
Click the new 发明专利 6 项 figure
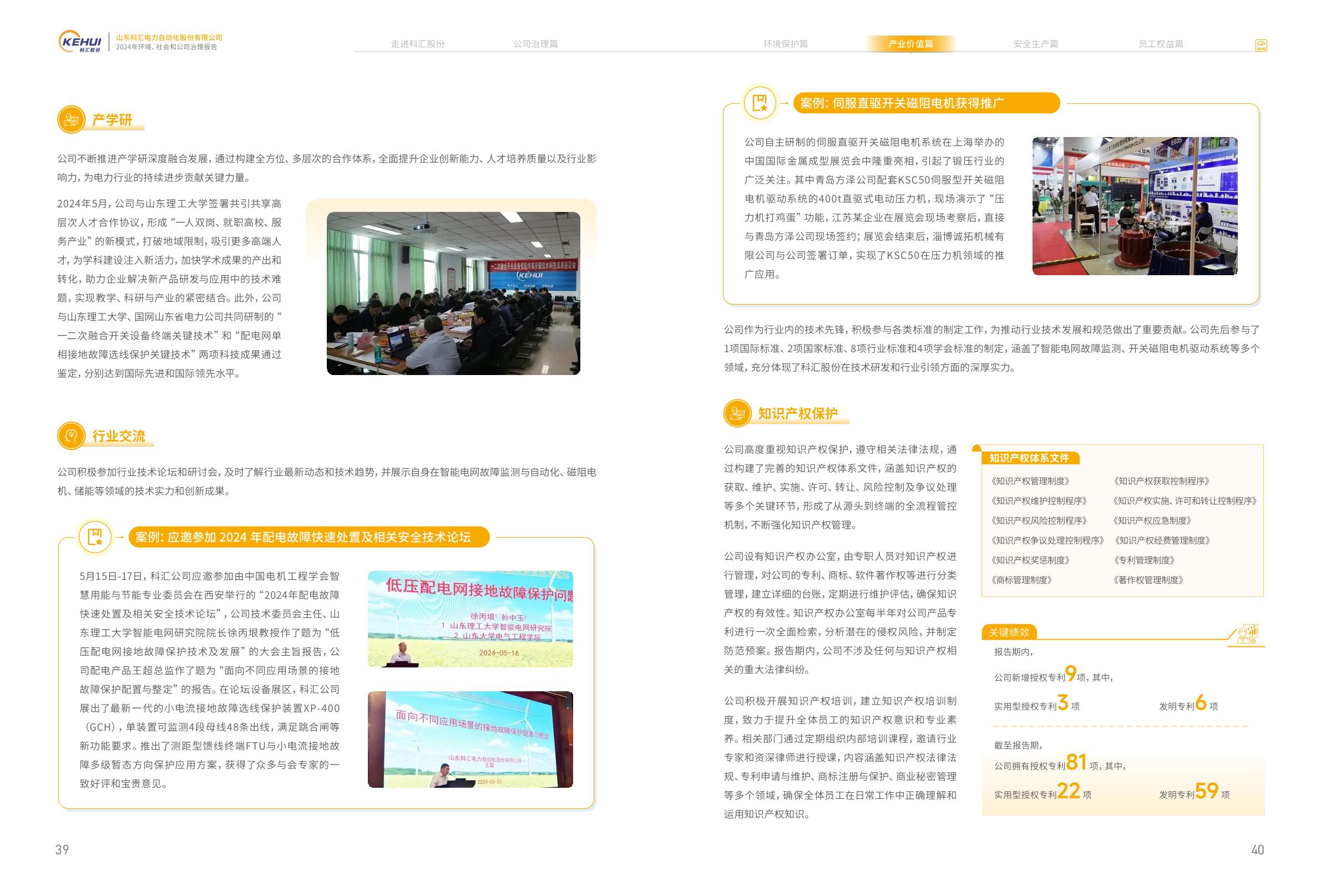[x=1188, y=704]
